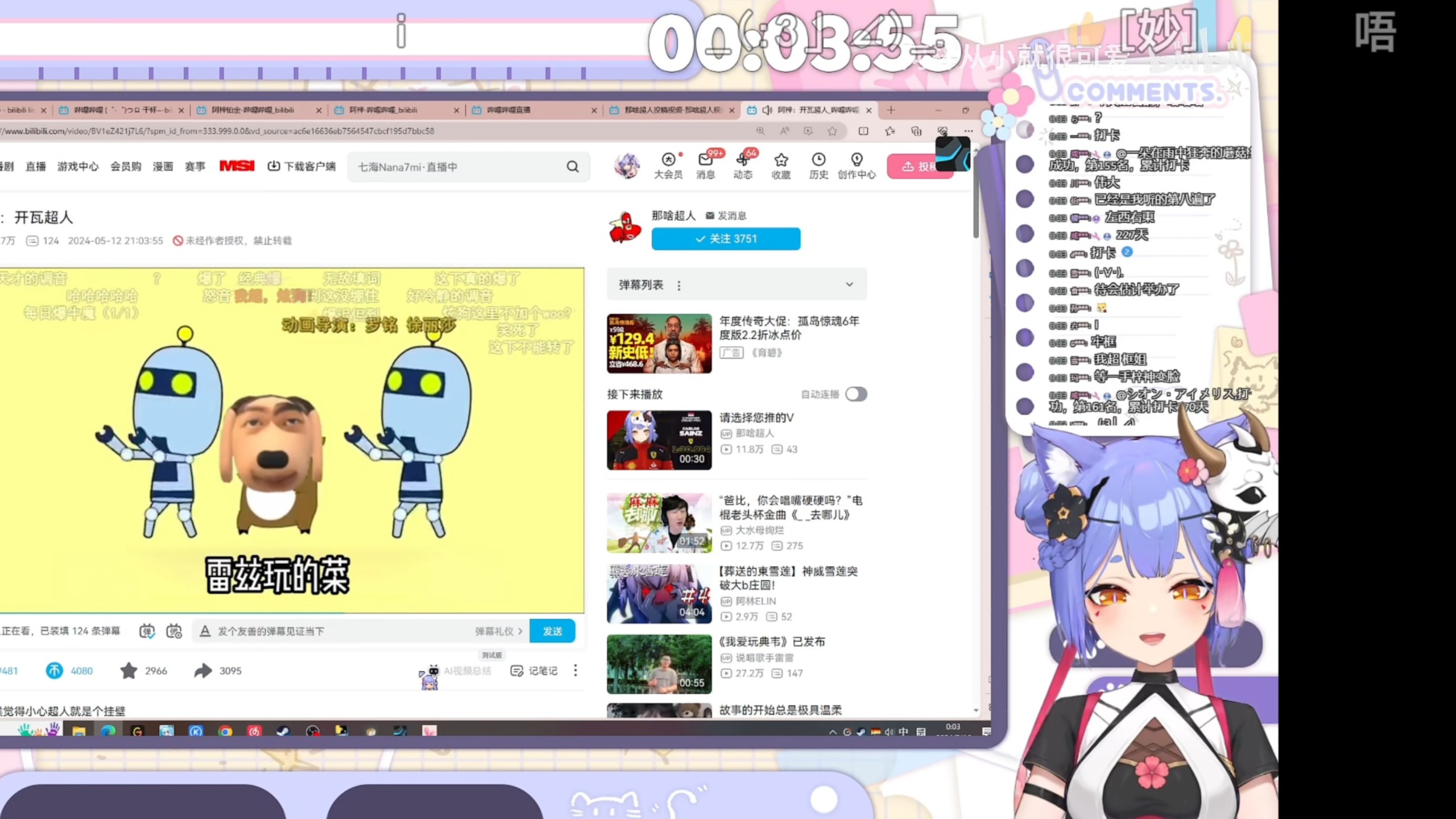
Task: Toggle danmaku display switch below video
Action: (147, 631)
